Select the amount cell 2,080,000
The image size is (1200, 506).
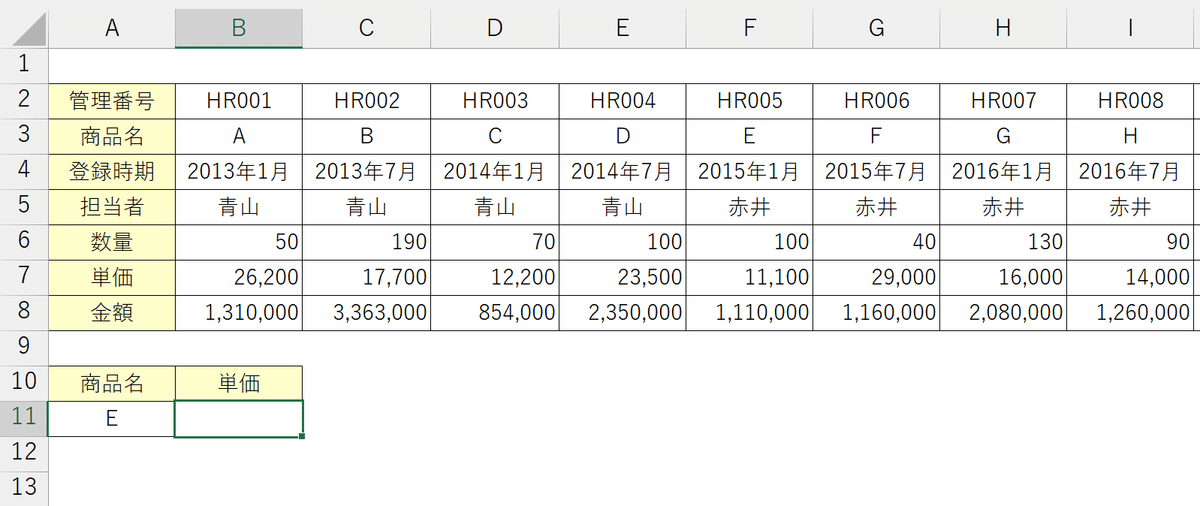1003,312
